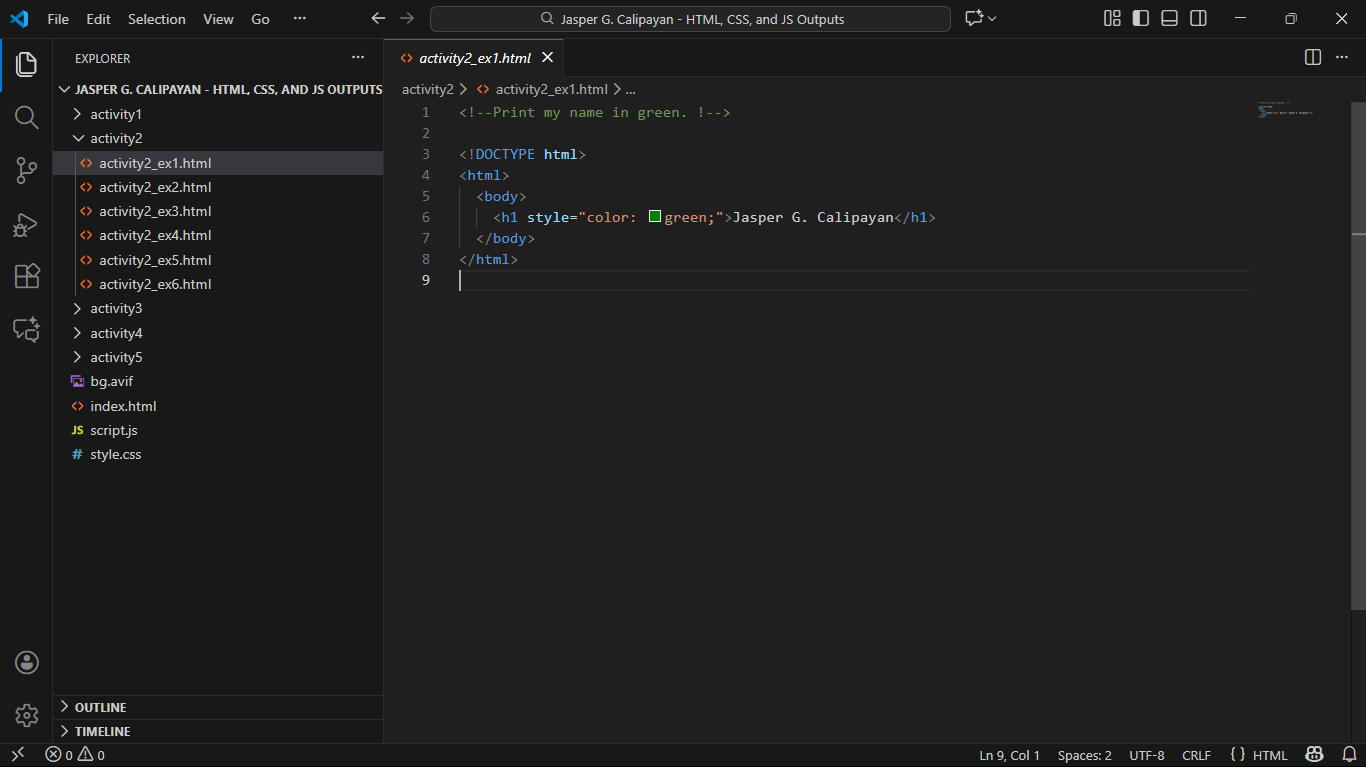Click the Spaces: 2 indentation setting
1366x767 pixels.
1084,755
